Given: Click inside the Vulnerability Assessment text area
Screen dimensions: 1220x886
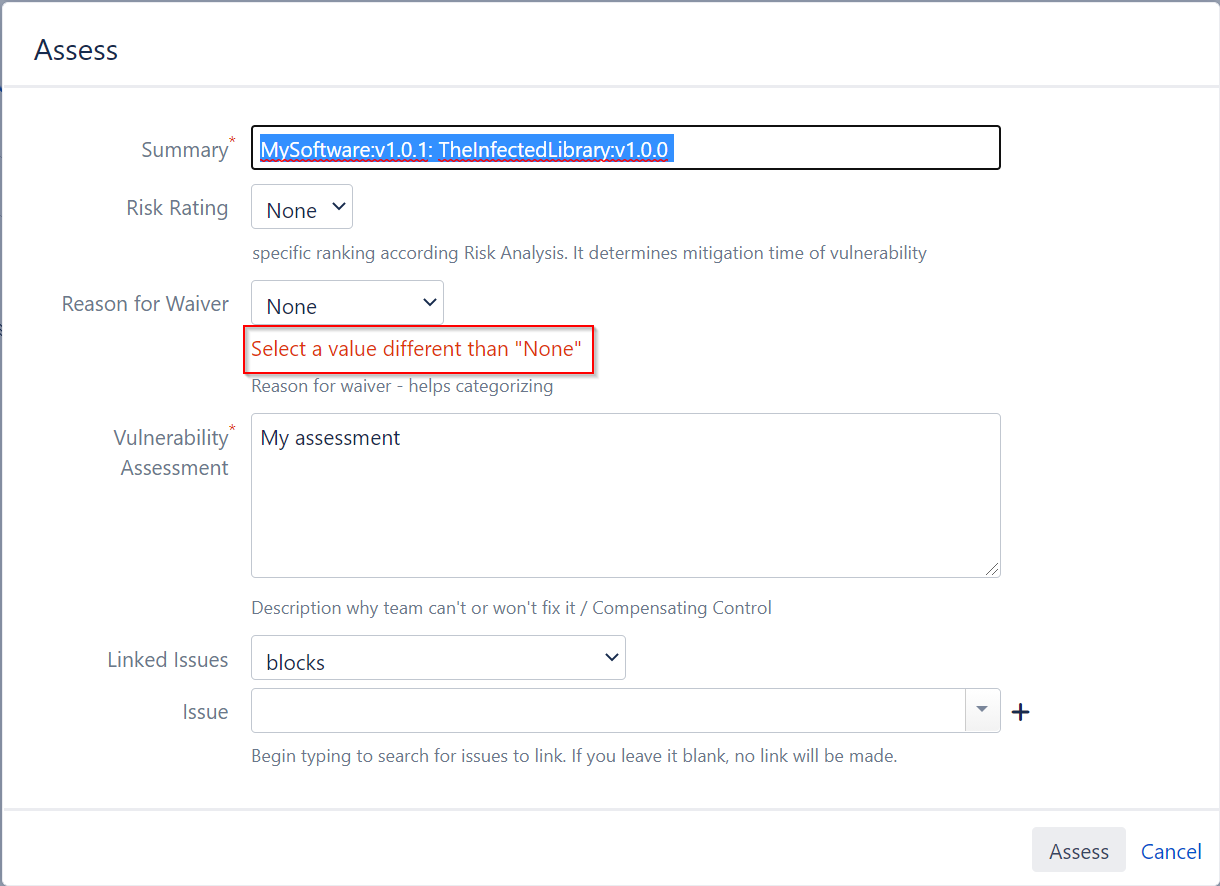Looking at the screenshot, I should click(x=625, y=495).
